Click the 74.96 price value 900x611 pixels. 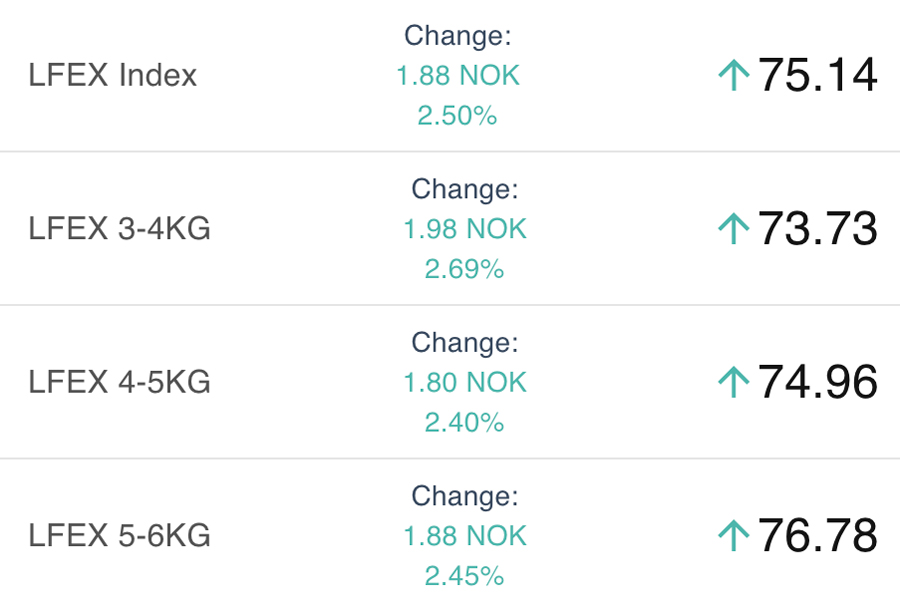coord(817,382)
